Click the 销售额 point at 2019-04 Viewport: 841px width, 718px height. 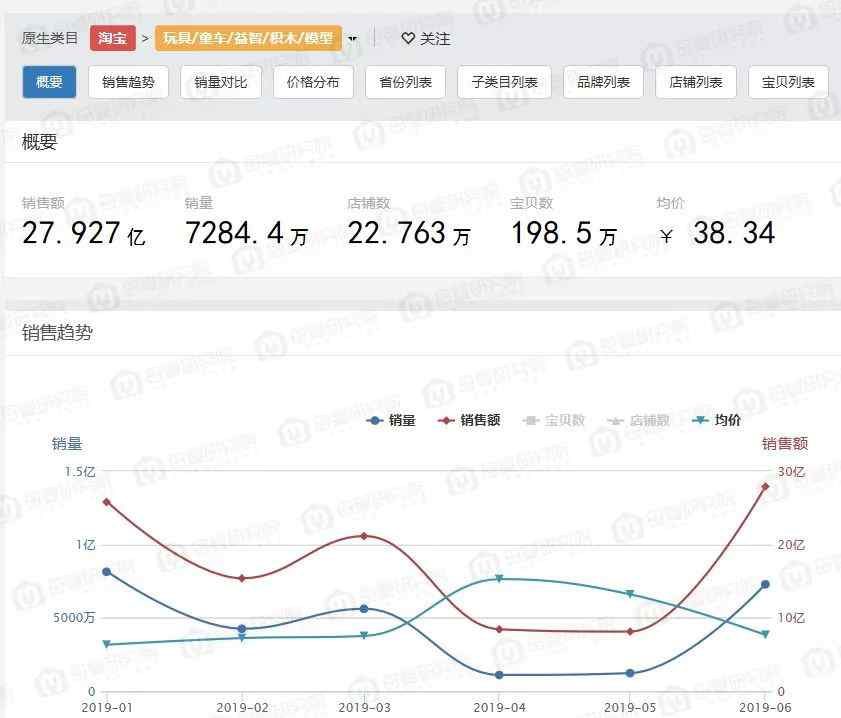pyautogui.click(x=499, y=629)
